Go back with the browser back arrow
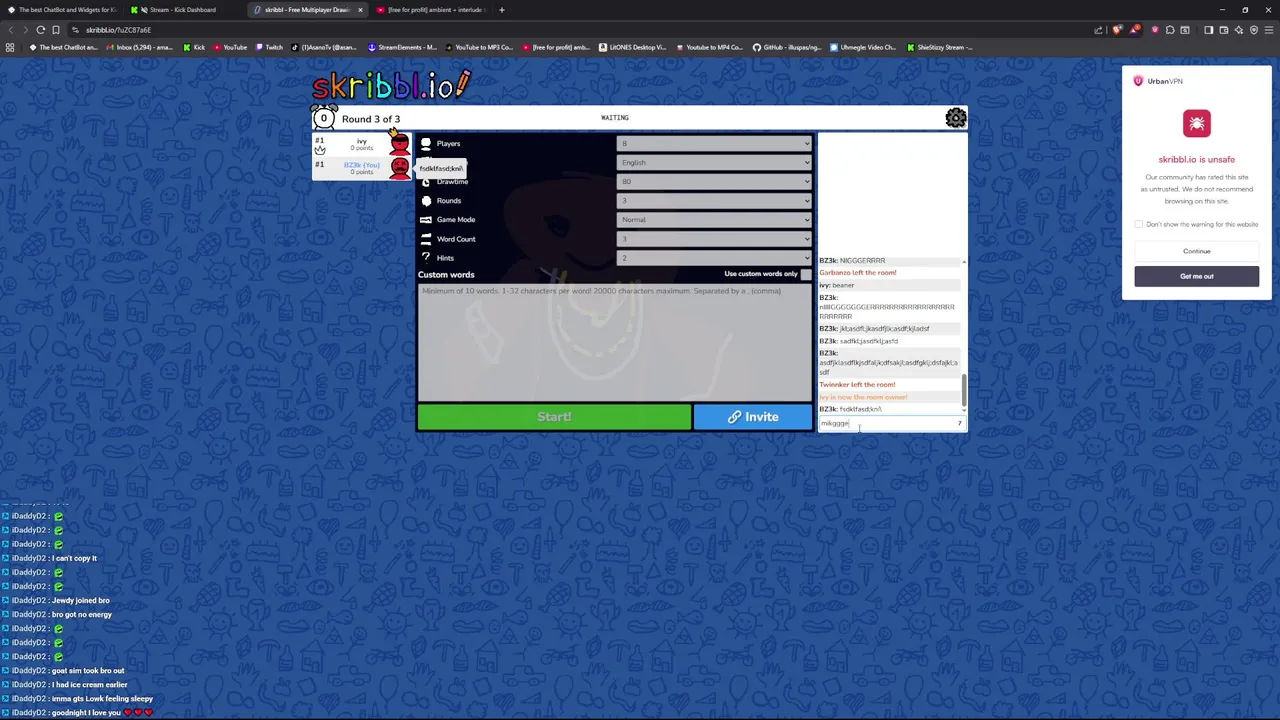The height and width of the screenshot is (720, 1280). pyautogui.click(x=10, y=30)
